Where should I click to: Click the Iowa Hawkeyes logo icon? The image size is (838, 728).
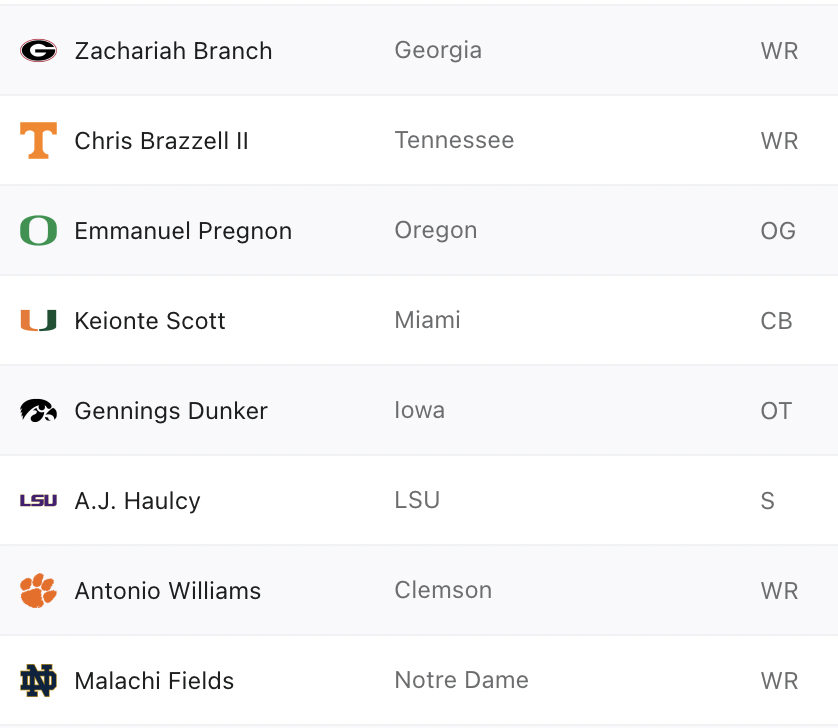point(38,411)
